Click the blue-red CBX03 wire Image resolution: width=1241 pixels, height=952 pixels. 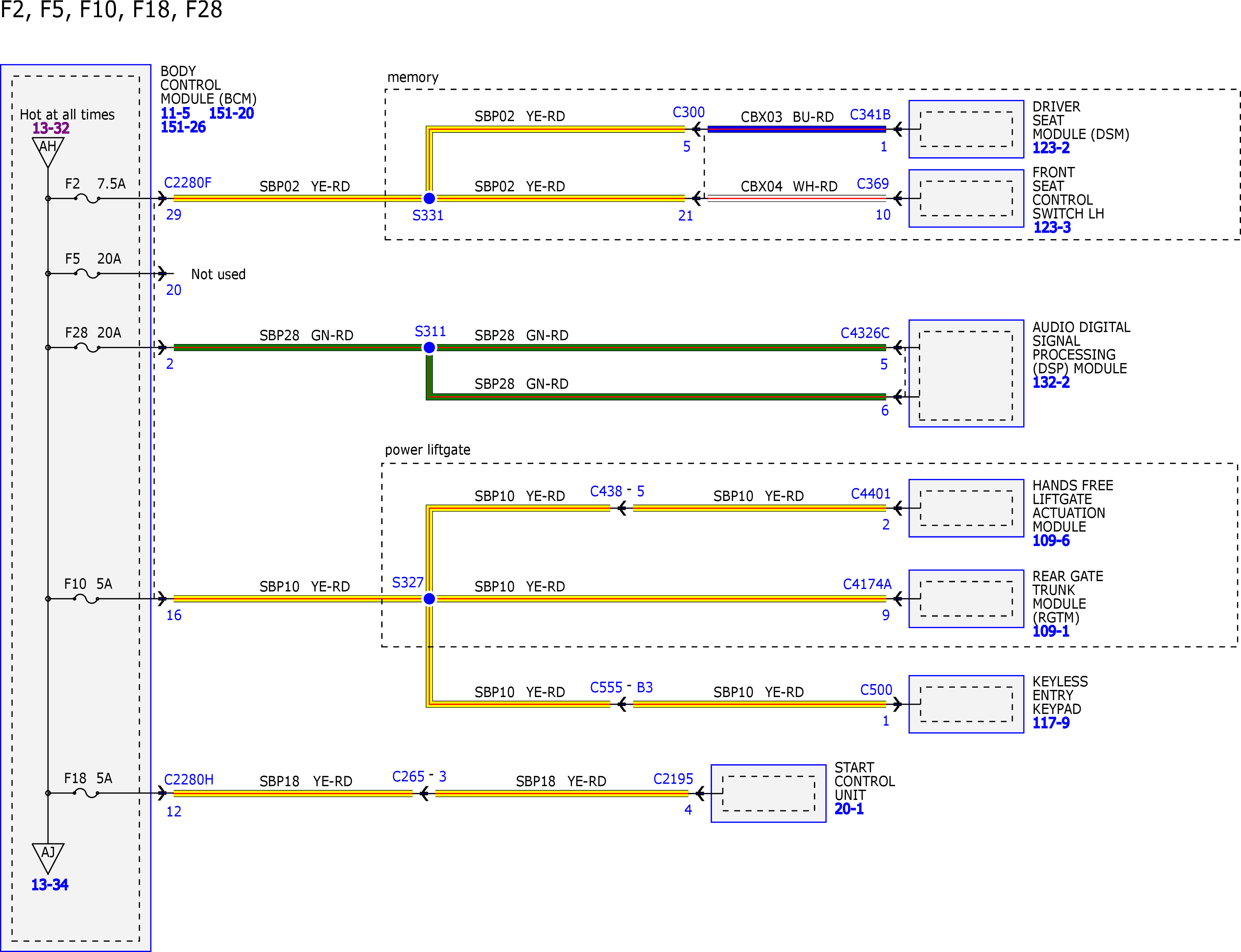point(796,129)
